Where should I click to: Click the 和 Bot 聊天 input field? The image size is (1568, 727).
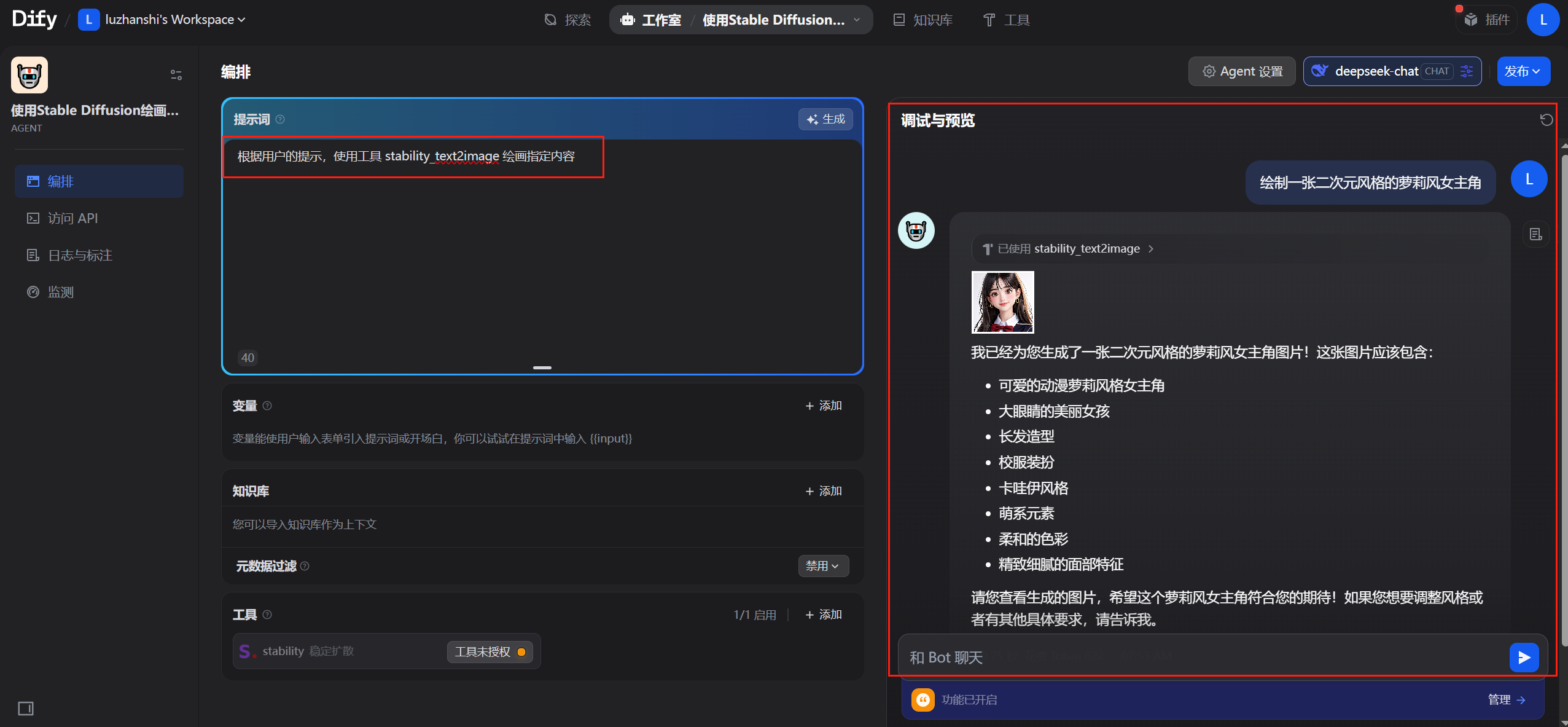(1198, 658)
